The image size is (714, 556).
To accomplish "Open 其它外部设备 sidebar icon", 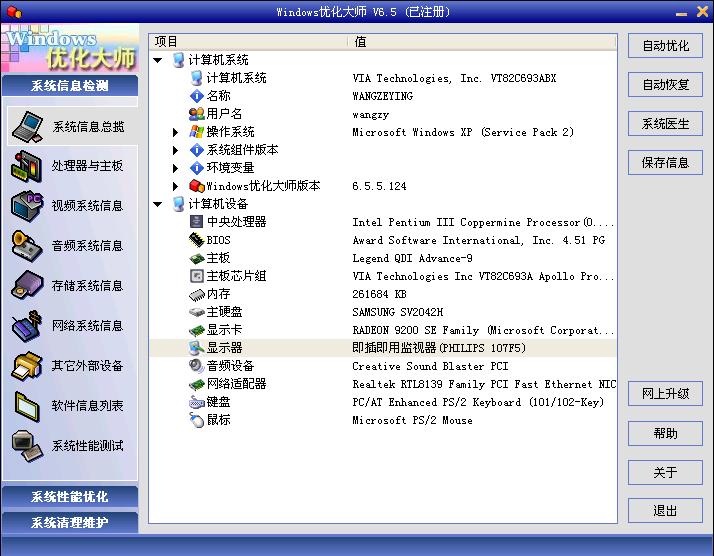I will 27,365.
